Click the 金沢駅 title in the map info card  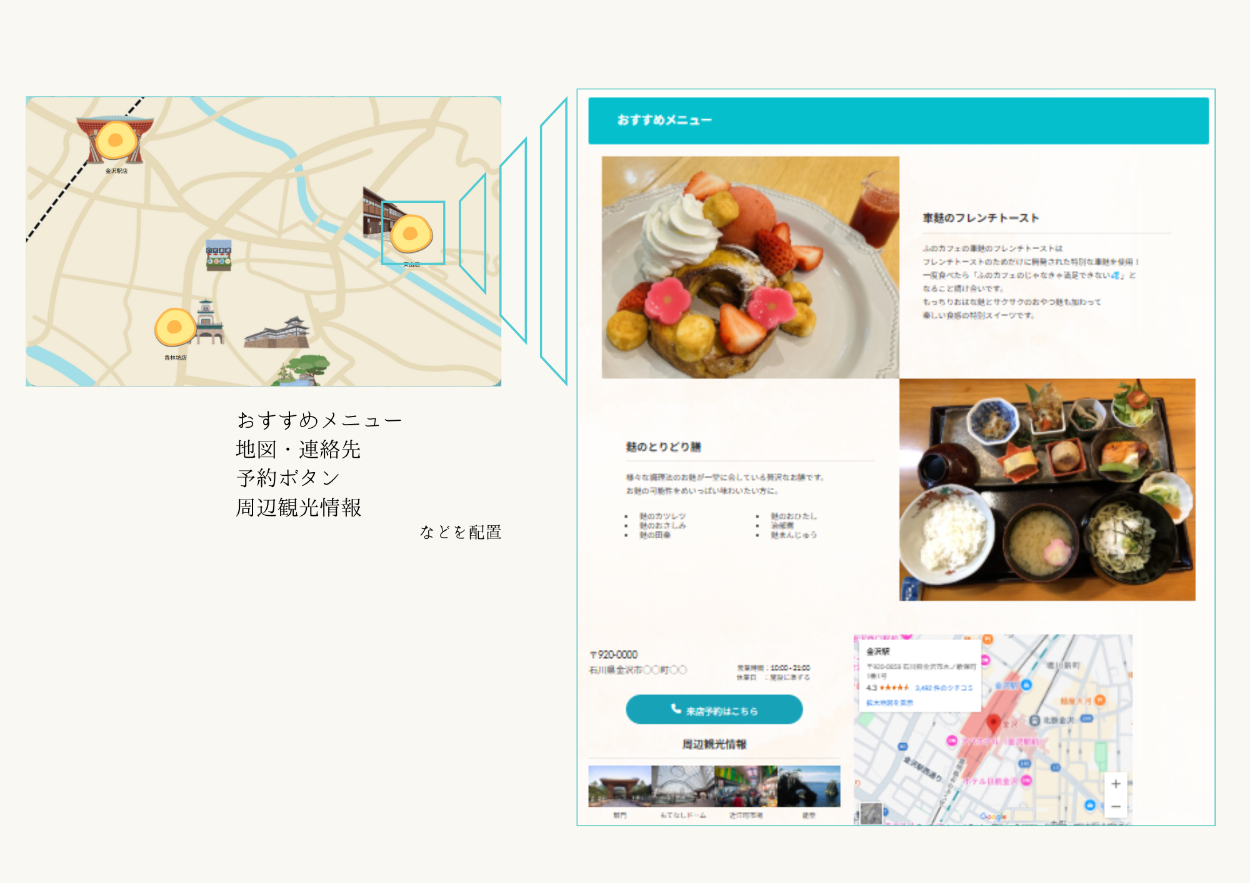[x=877, y=650]
